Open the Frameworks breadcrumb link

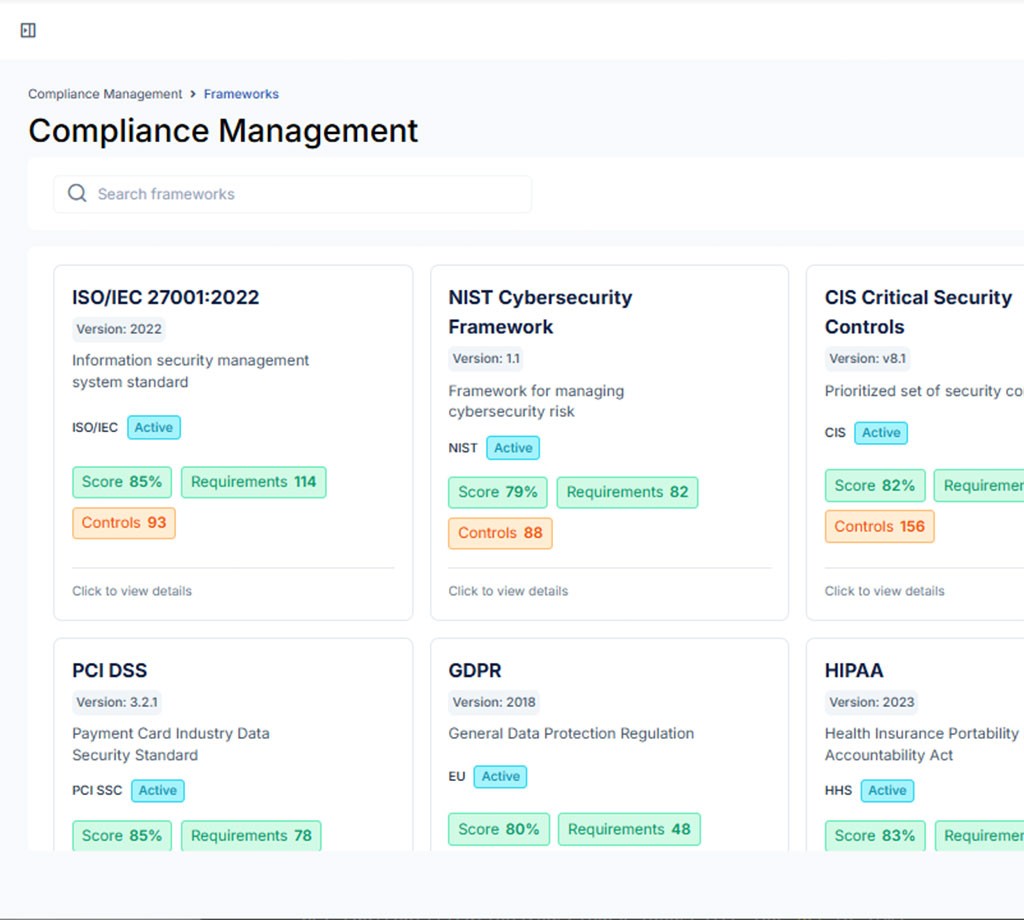[241, 94]
